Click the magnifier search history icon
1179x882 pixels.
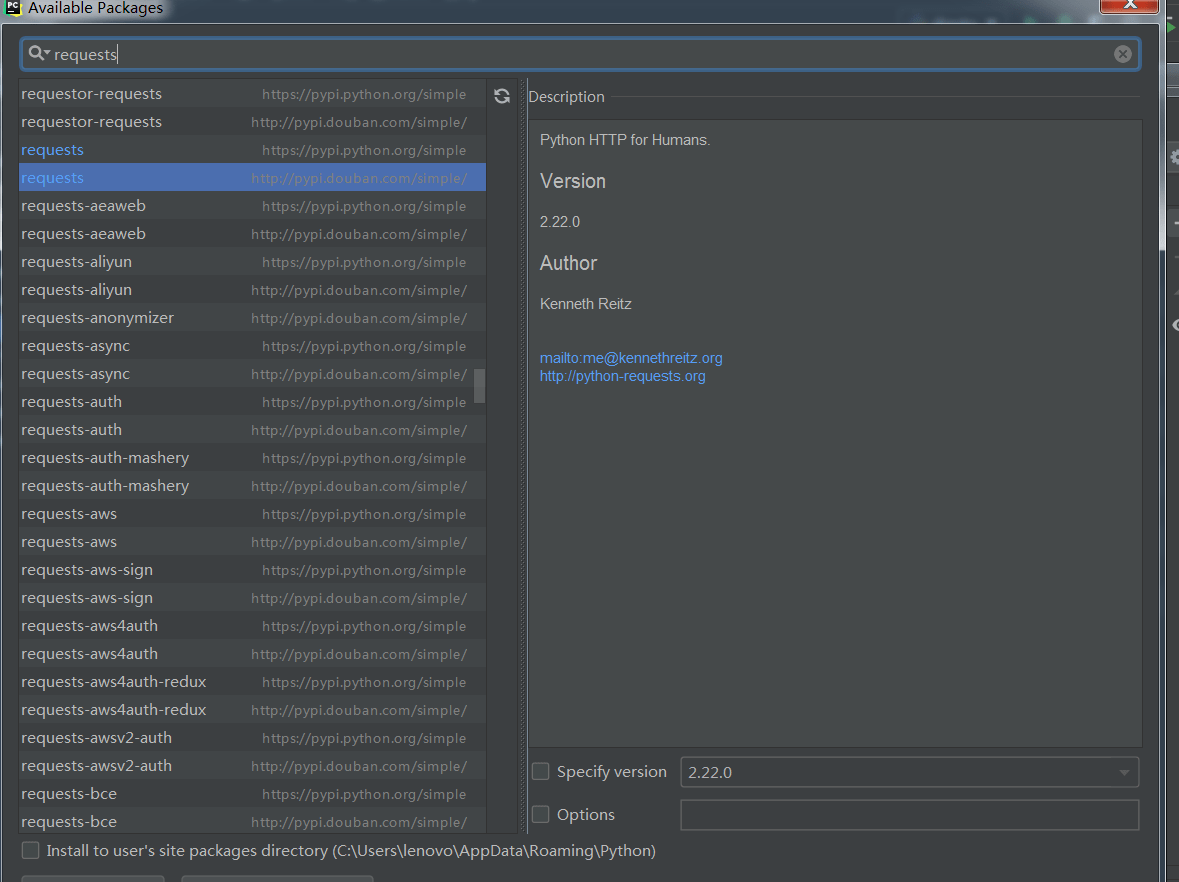38,53
